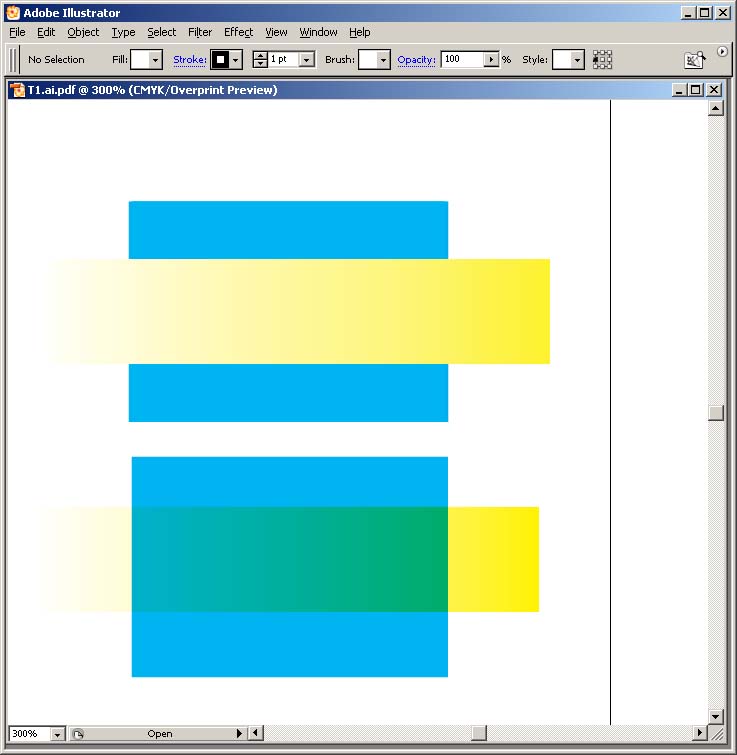The width and height of the screenshot is (737, 755).
Task: Open the control palette options menu
Action: coord(722,52)
